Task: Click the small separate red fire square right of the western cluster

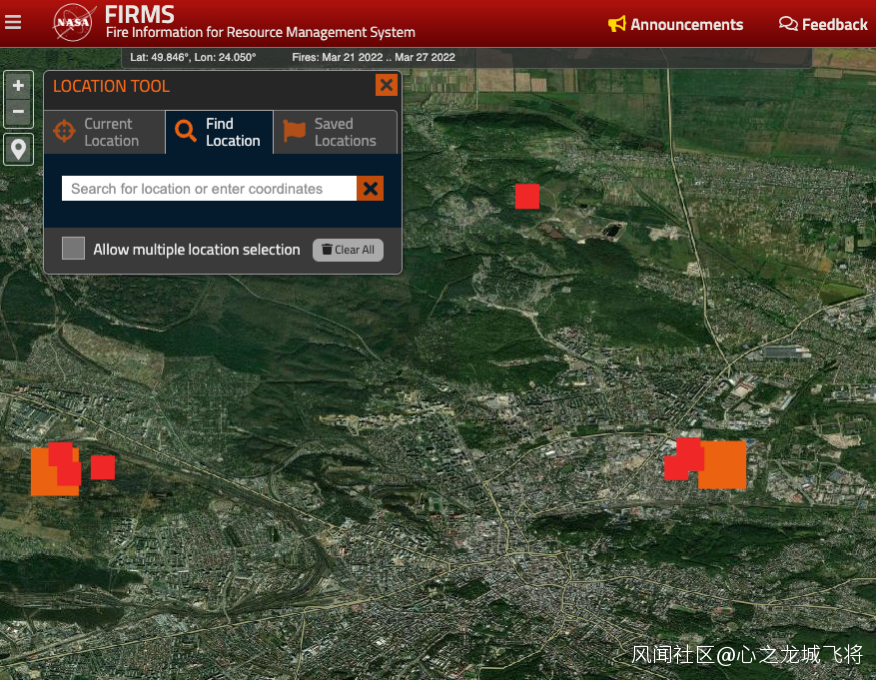Action: pyautogui.click(x=103, y=467)
